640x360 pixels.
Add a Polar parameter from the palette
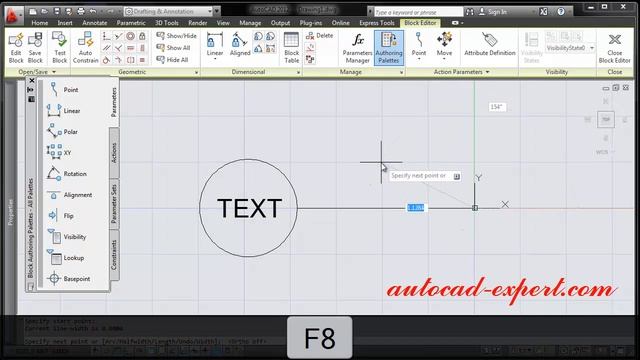click(62, 131)
